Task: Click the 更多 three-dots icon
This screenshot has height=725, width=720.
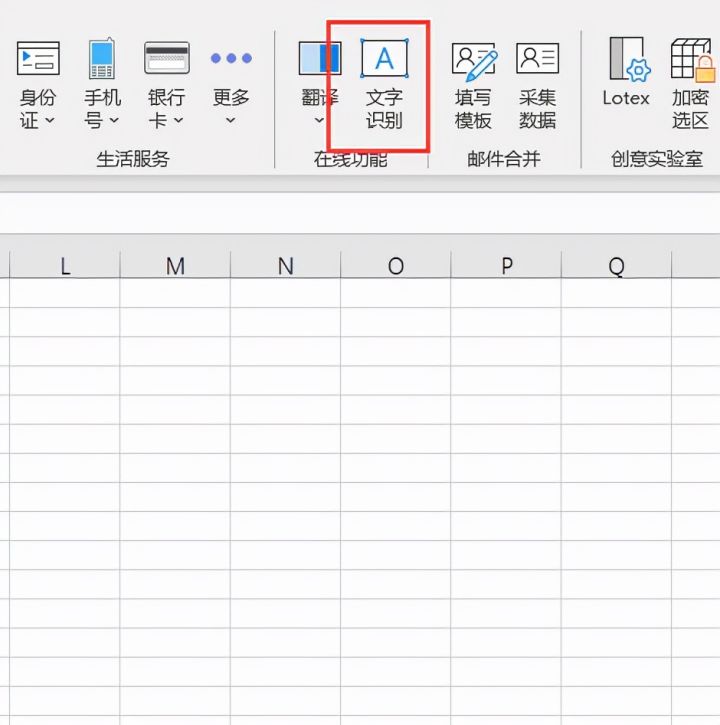Action: (231, 58)
